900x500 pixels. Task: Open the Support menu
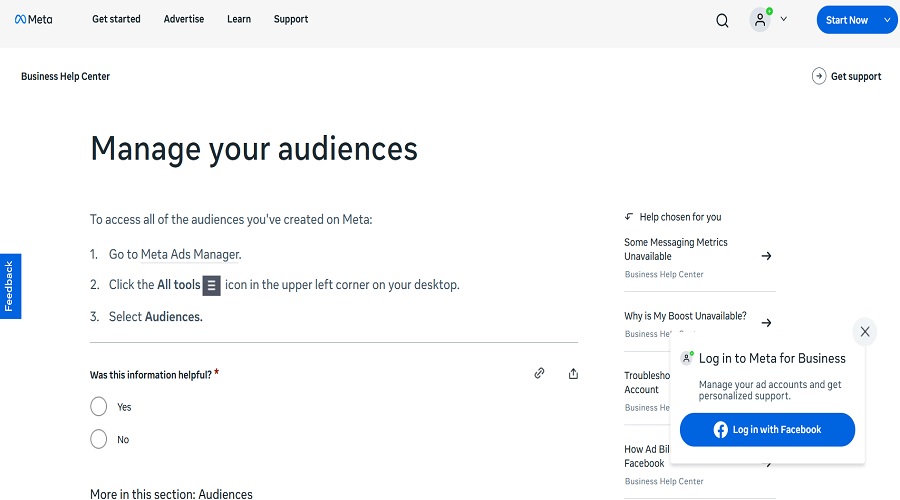(291, 19)
